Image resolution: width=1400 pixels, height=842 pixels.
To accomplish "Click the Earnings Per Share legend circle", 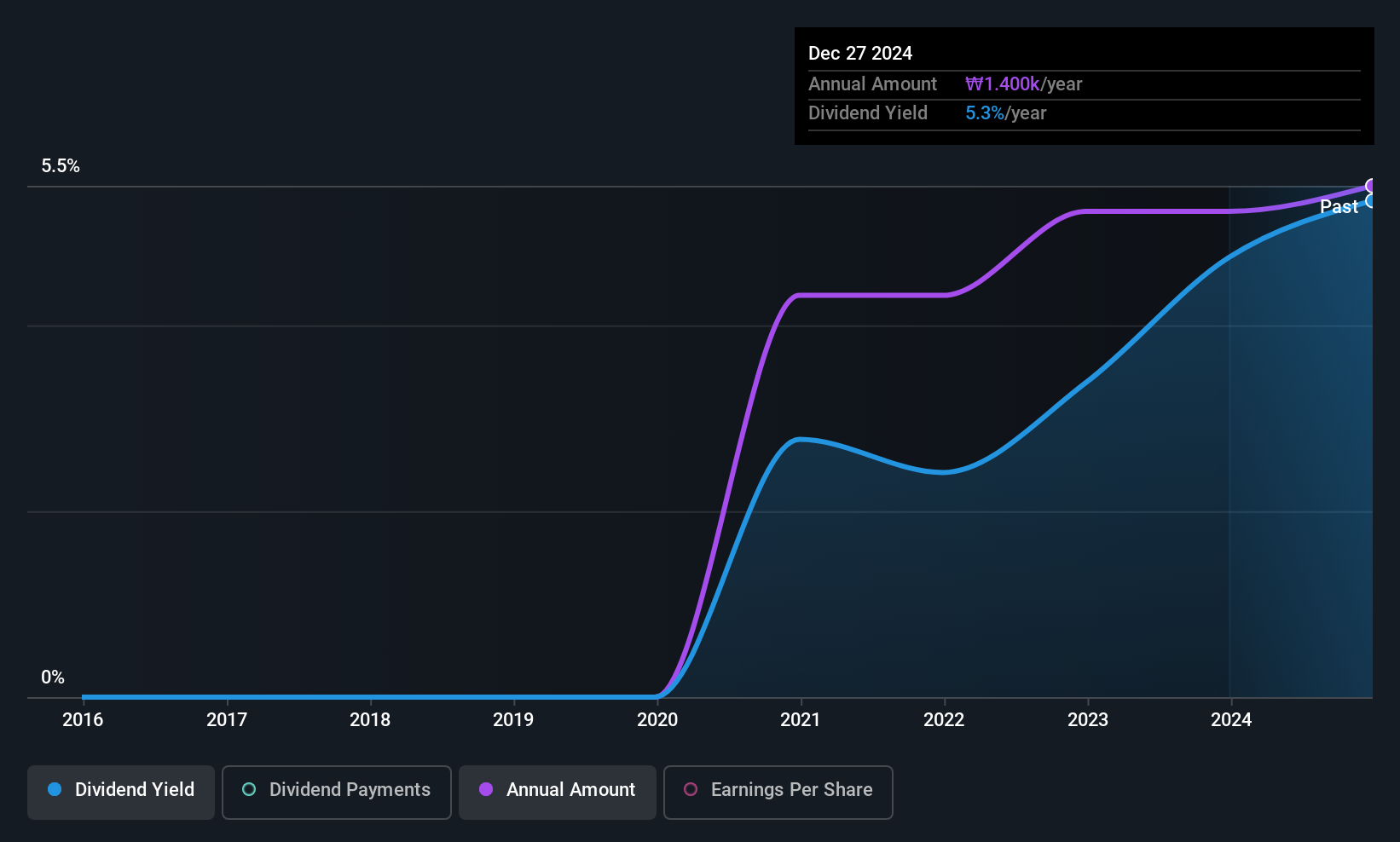I will [691, 790].
